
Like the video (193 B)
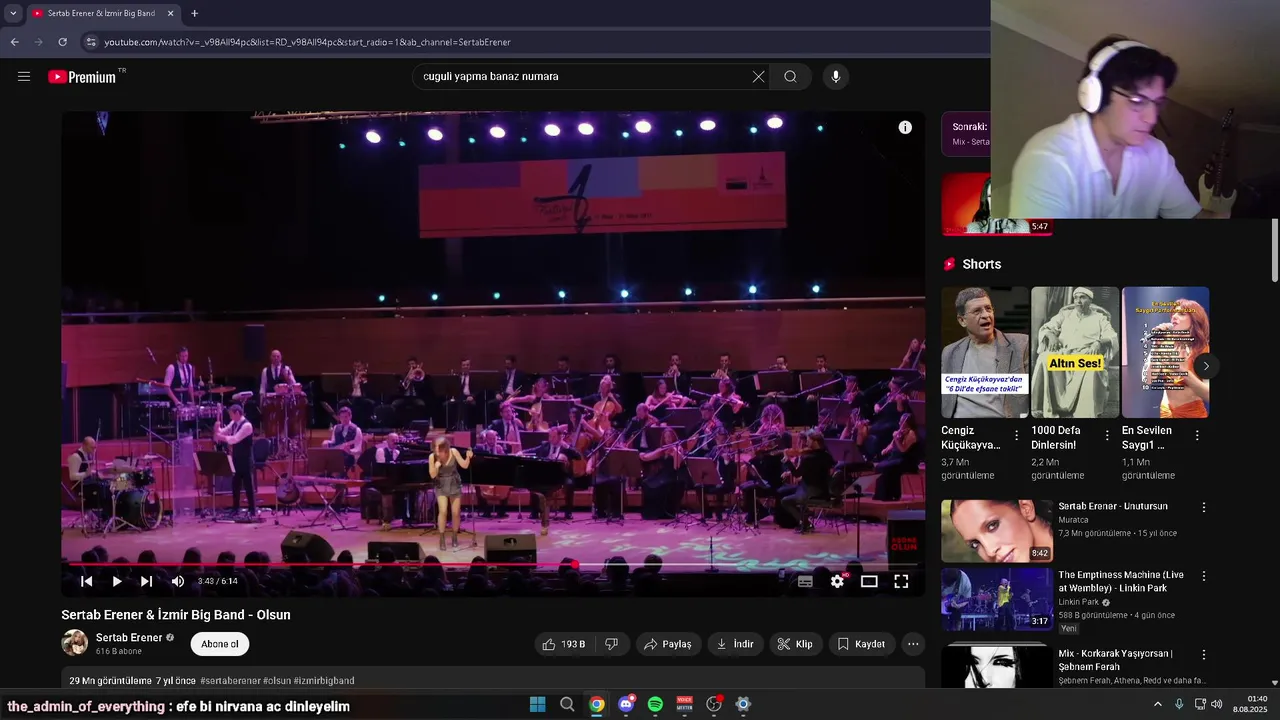563,644
